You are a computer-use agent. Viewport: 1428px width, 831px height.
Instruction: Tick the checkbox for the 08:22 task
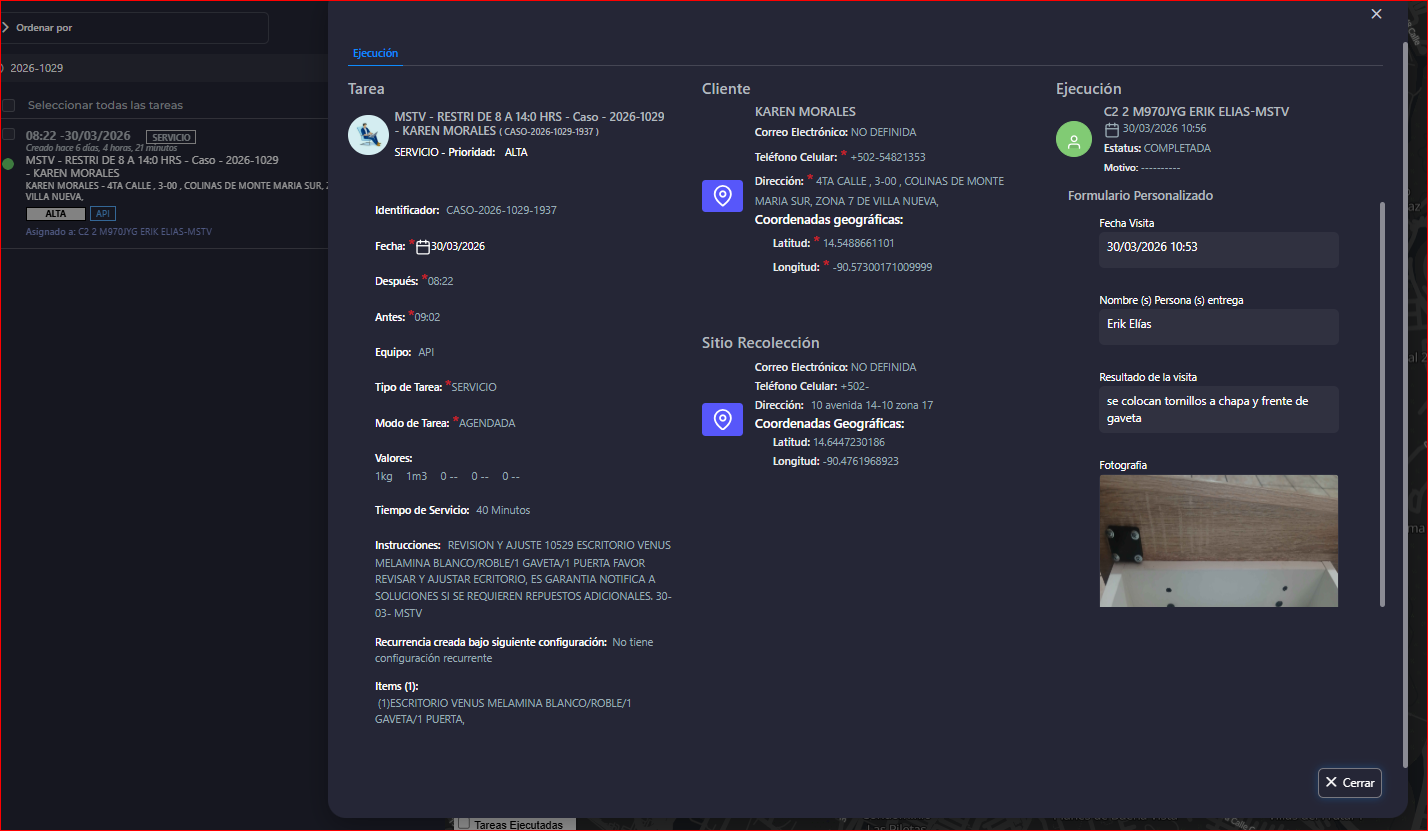point(9,135)
